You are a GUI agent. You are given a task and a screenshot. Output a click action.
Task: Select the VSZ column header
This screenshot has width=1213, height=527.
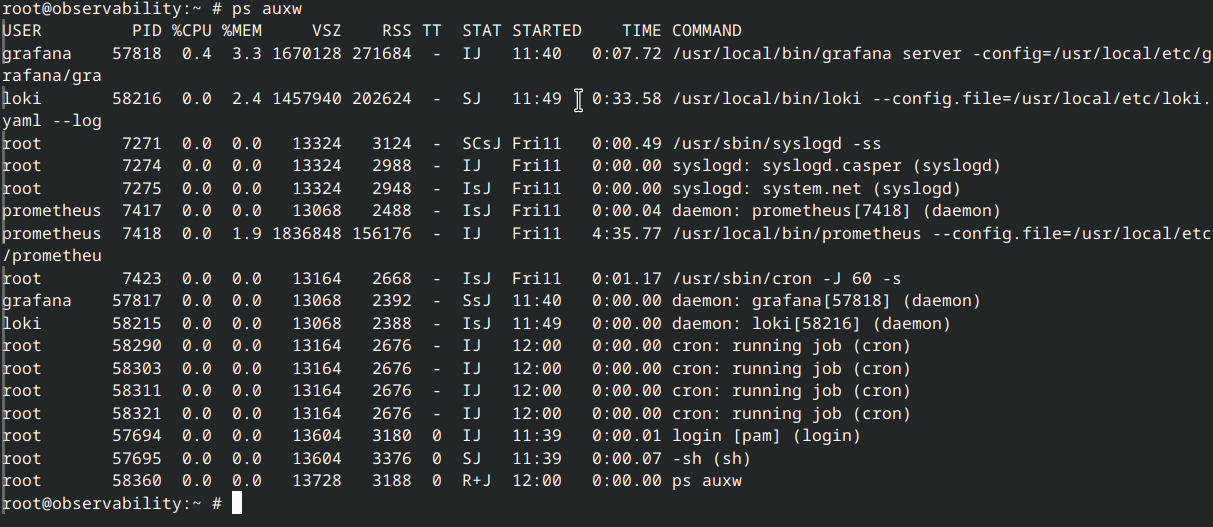tap(326, 31)
